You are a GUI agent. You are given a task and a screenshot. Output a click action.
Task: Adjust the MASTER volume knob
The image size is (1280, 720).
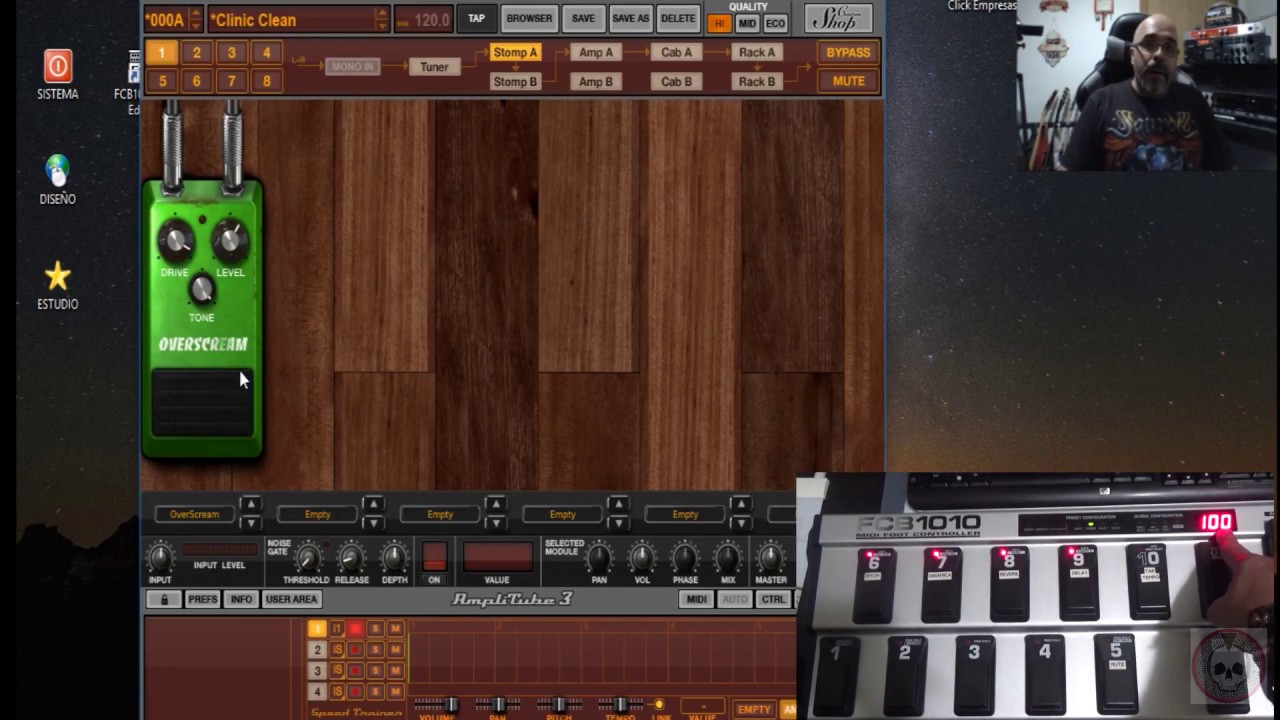[770, 558]
